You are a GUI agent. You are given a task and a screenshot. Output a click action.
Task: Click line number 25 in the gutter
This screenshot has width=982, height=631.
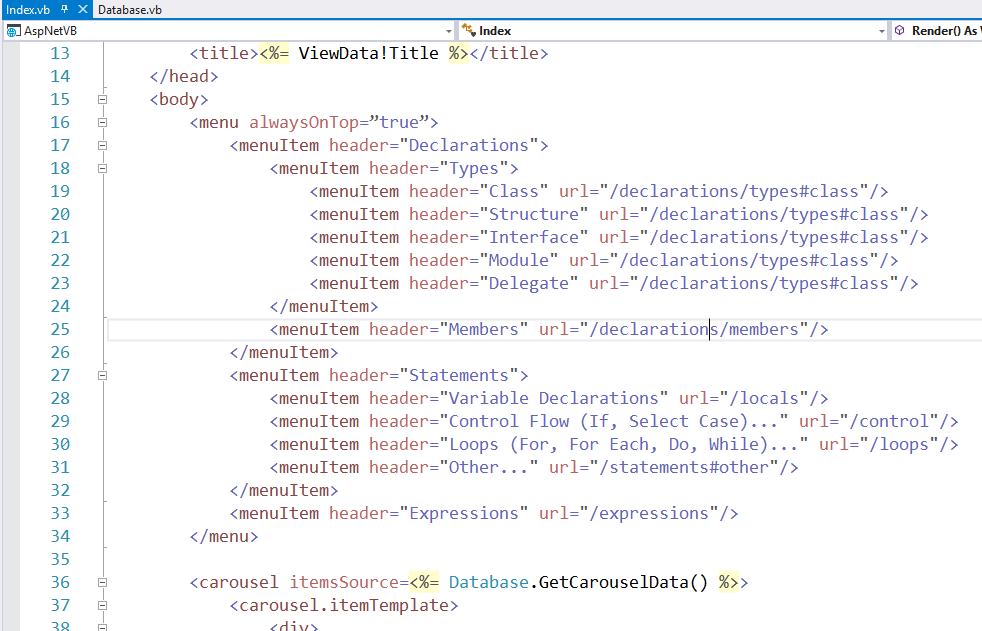pyautogui.click(x=60, y=329)
